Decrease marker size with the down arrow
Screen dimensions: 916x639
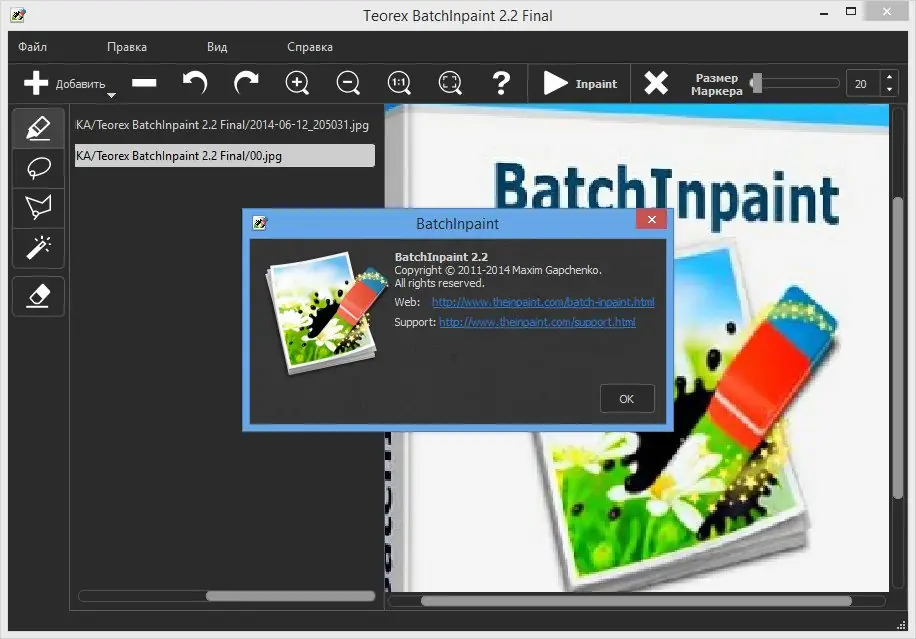point(889,90)
